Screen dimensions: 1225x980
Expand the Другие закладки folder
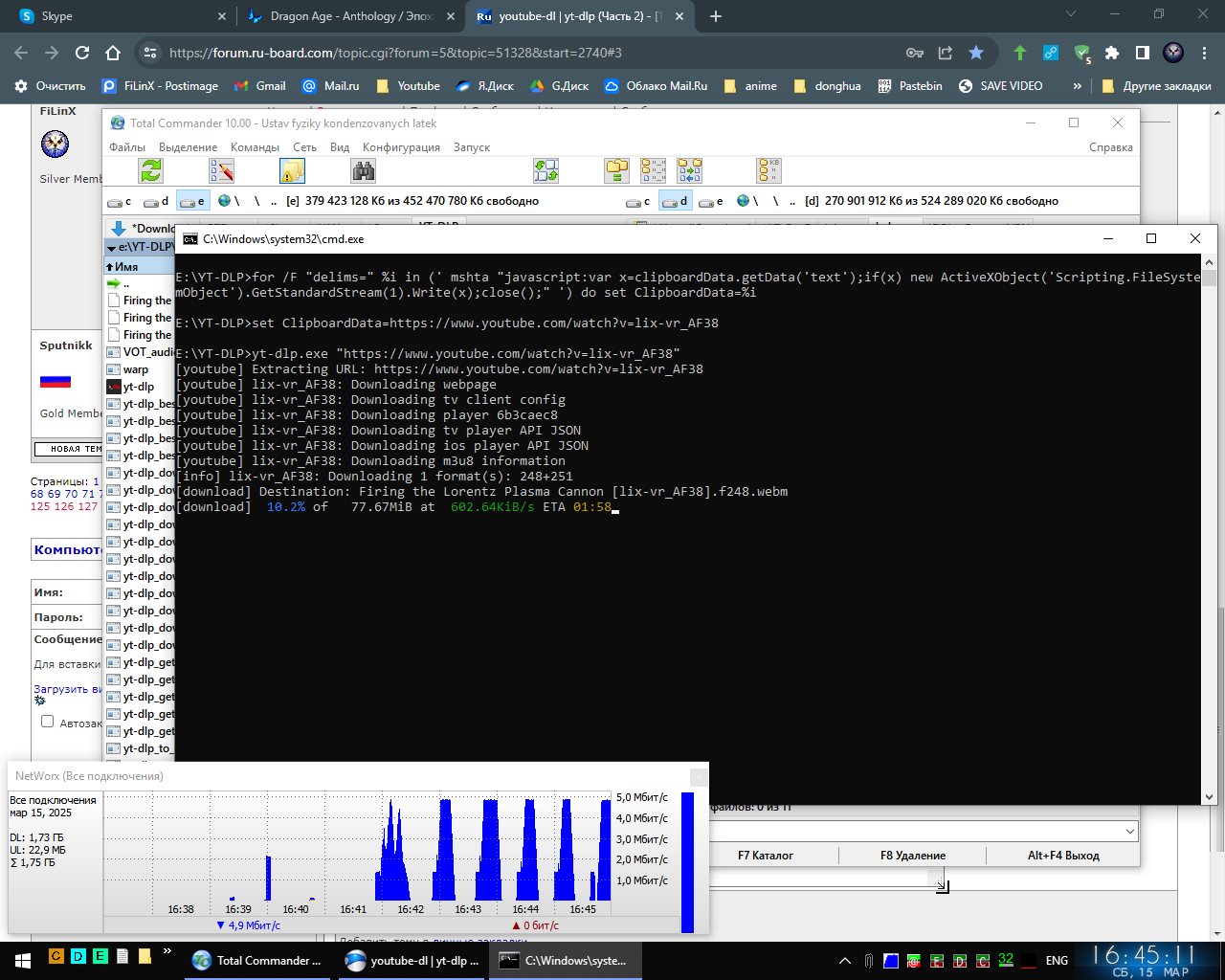1156,86
